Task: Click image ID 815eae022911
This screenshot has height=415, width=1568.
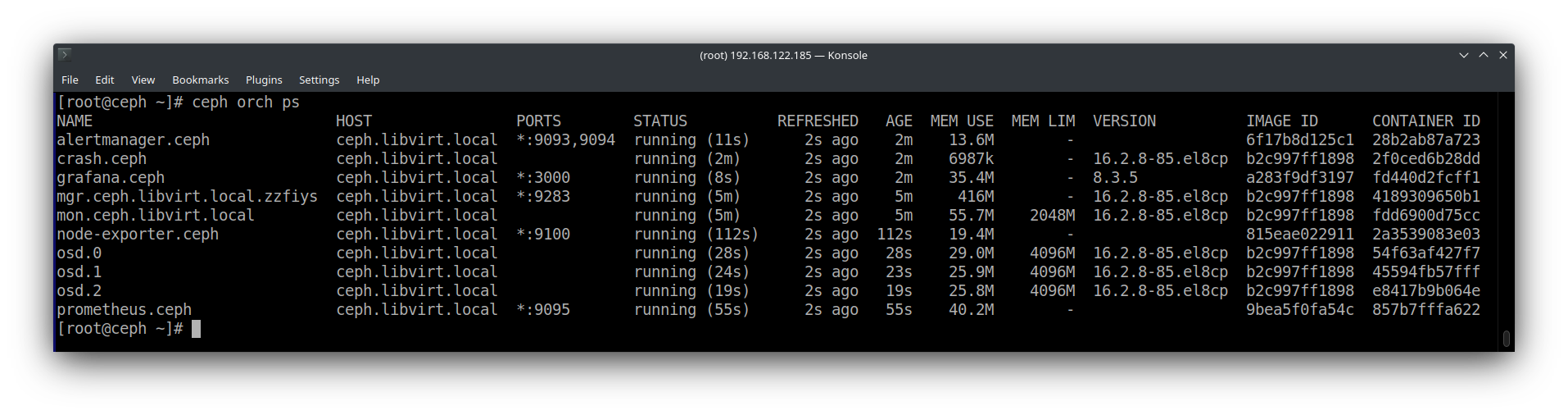Action: click(1300, 235)
